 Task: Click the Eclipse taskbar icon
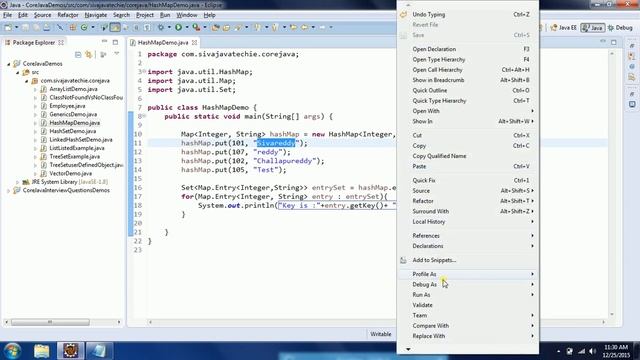tap(70, 351)
